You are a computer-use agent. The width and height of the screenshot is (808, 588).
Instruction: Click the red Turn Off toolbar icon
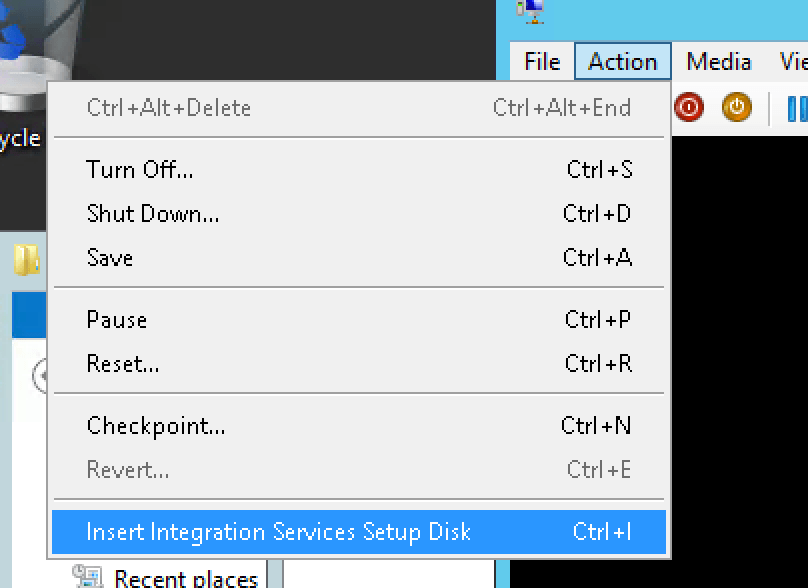tap(688, 107)
